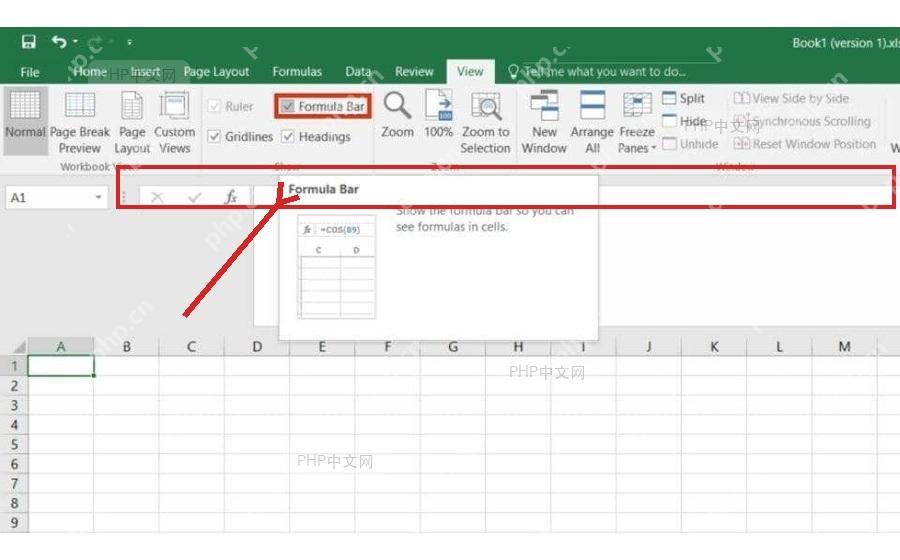The height and width of the screenshot is (560, 900).
Task: Open Custom Views
Action: pyautogui.click(x=174, y=122)
